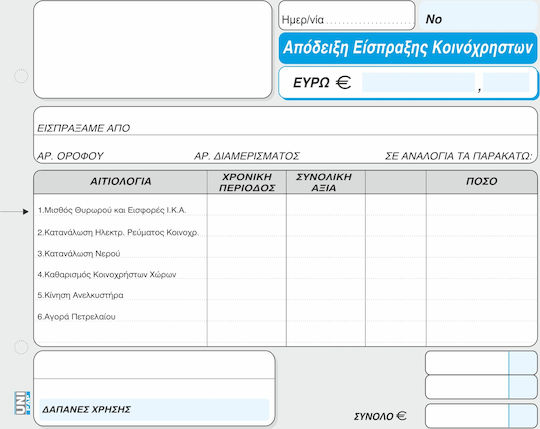Image resolution: width=540 pixels, height=429 pixels.
Task: Click the ΣΥΝΟΛΟ € total amount box
Action: [481, 416]
